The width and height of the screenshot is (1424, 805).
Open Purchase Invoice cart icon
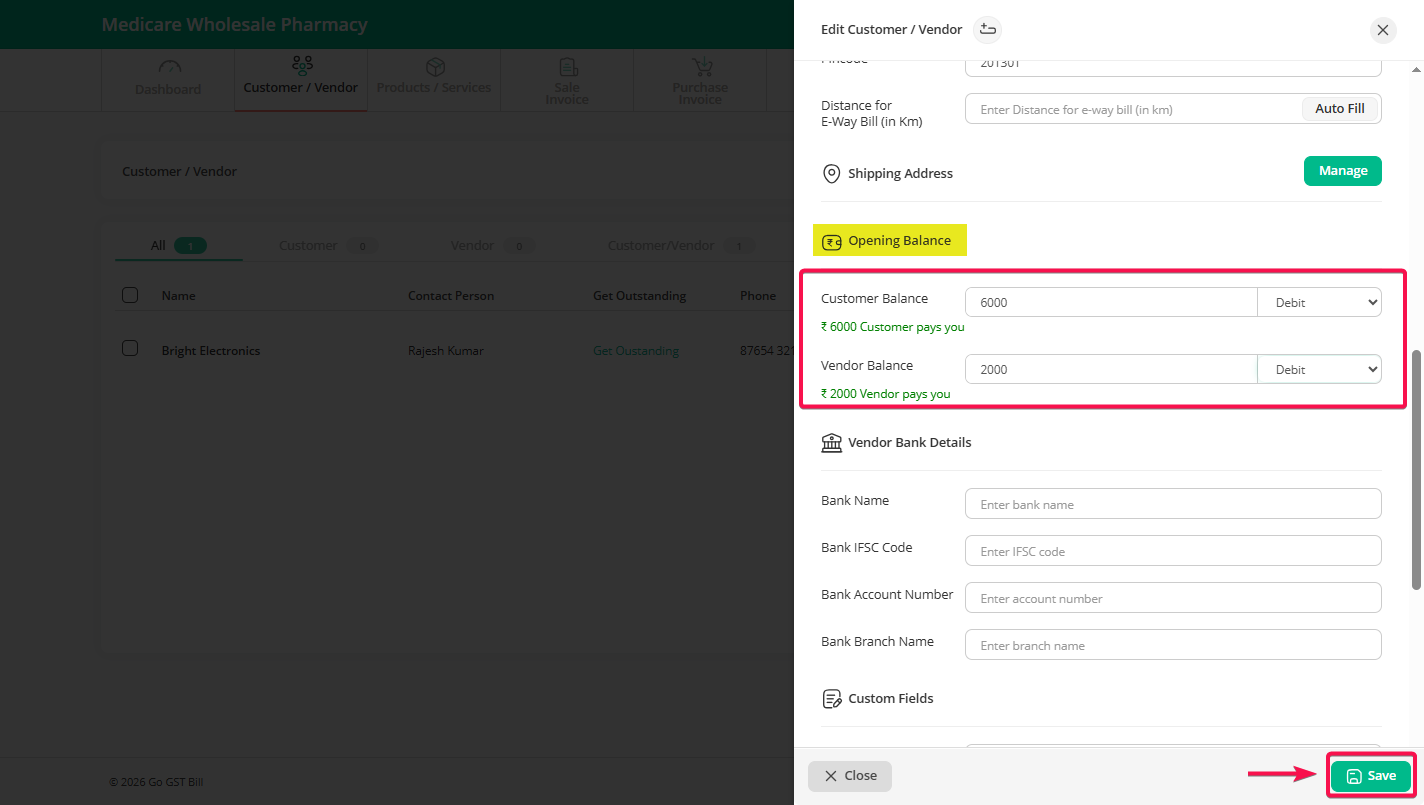(700, 68)
